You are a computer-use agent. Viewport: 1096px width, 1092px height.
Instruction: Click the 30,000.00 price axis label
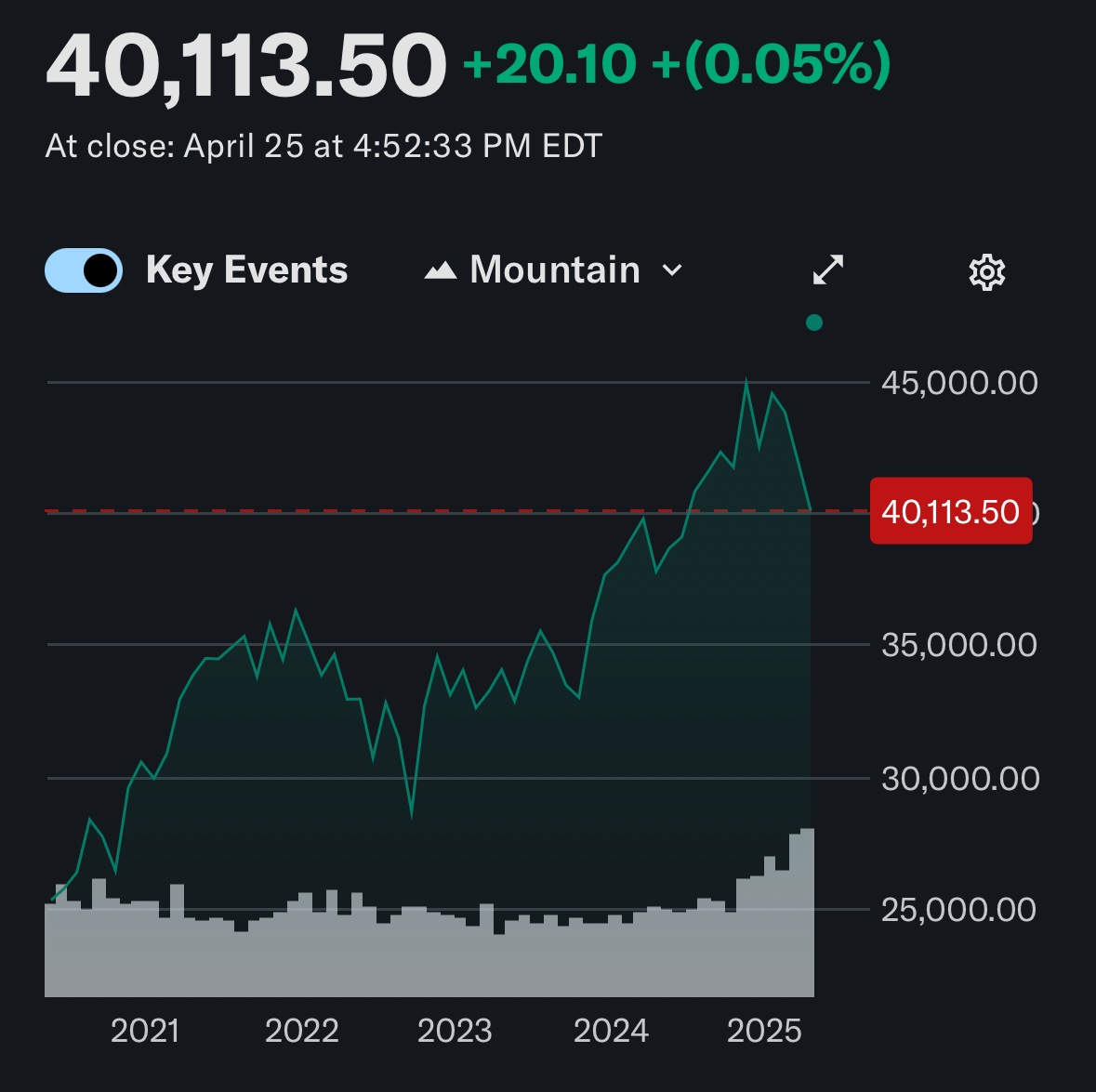tap(959, 778)
